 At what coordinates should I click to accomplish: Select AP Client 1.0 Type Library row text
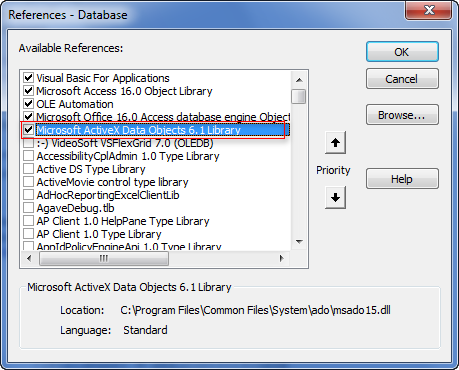click(99, 234)
